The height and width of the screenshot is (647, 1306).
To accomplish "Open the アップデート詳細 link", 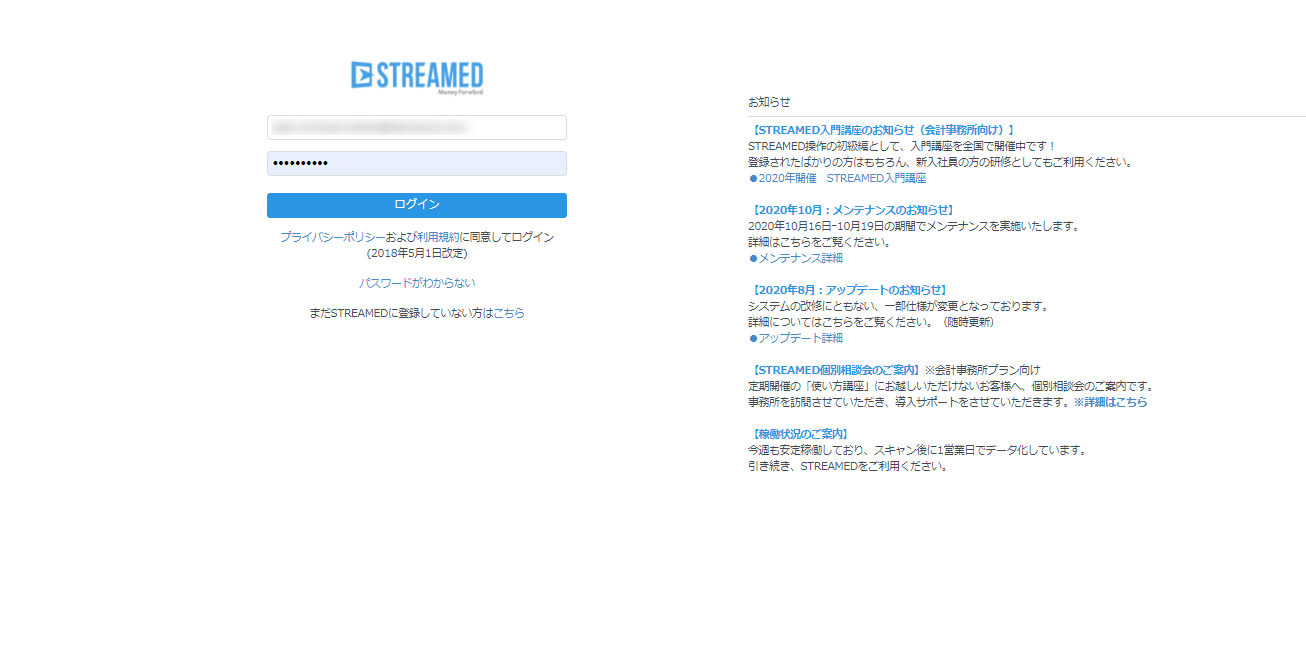I will point(800,338).
